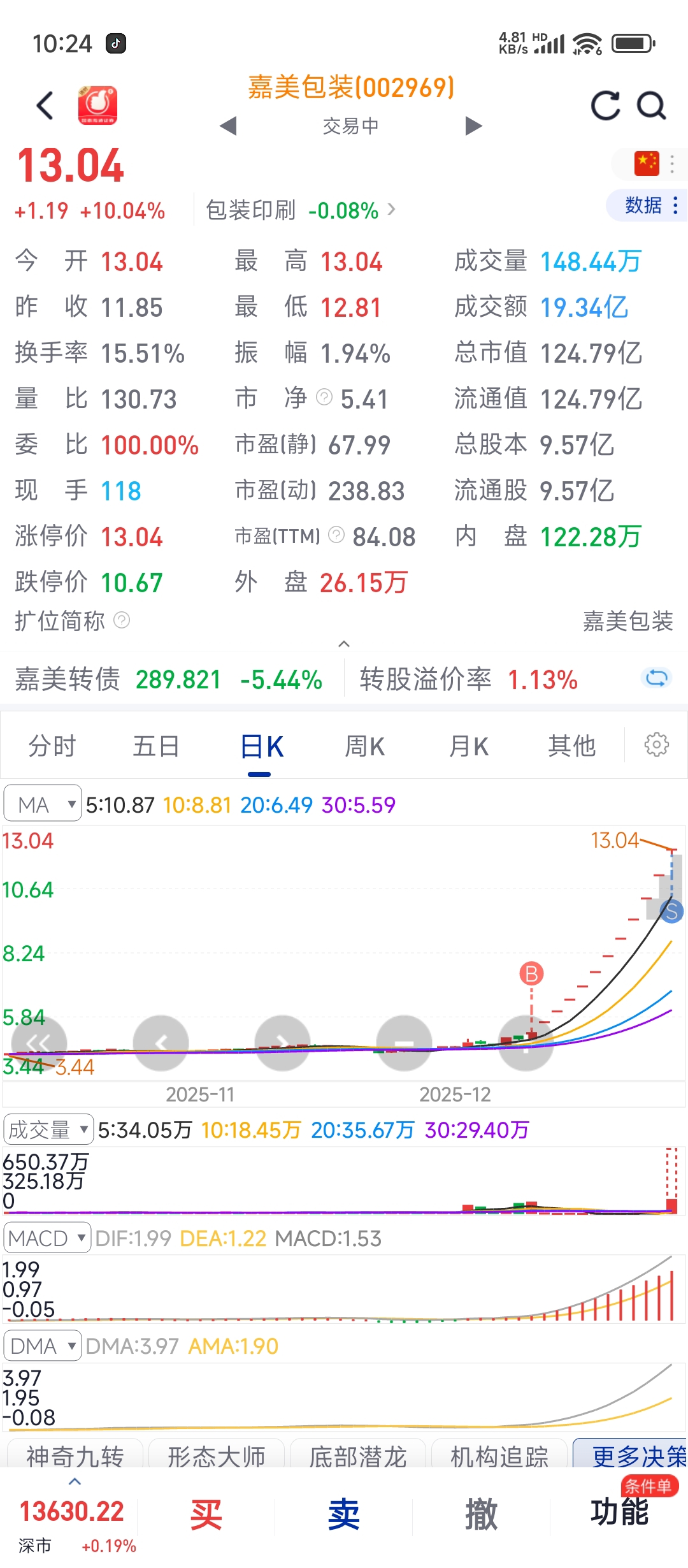Switch to 五日 chart tab

coord(156,746)
